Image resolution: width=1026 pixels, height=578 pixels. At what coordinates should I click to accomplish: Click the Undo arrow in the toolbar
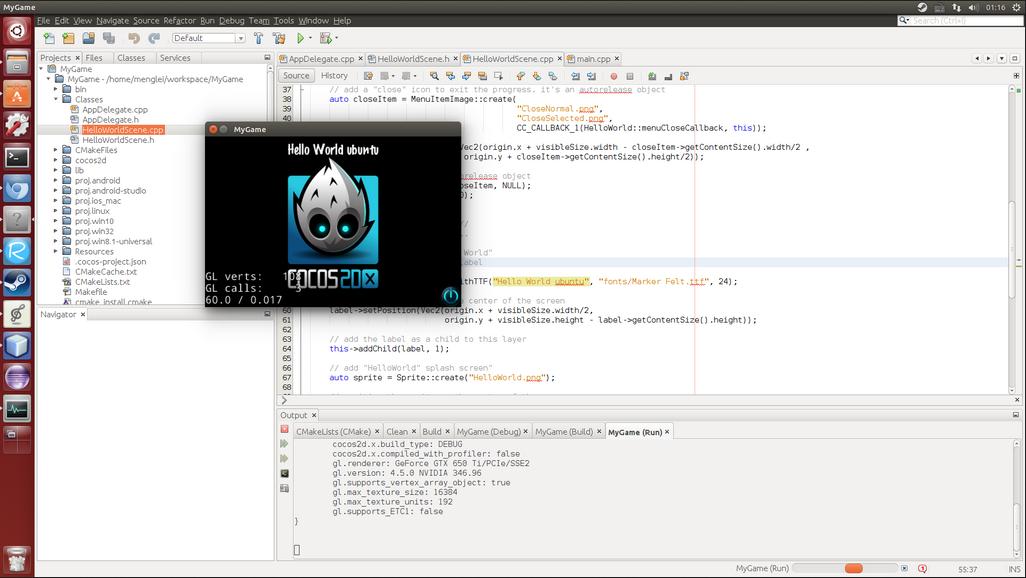click(x=134, y=38)
